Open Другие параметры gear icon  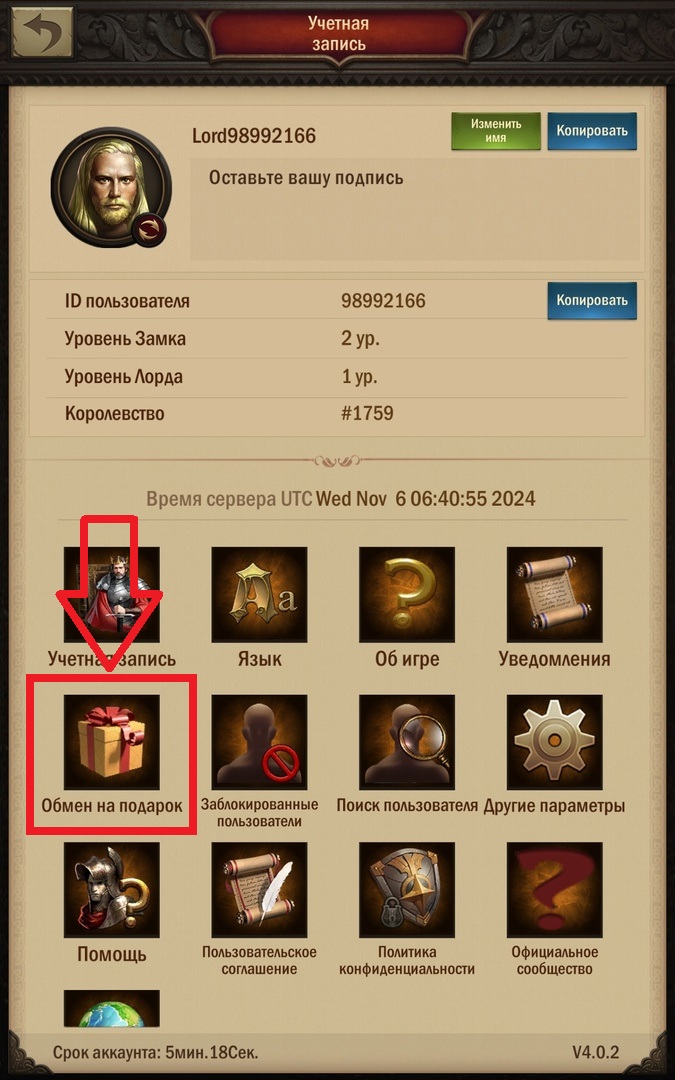click(x=554, y=741)
